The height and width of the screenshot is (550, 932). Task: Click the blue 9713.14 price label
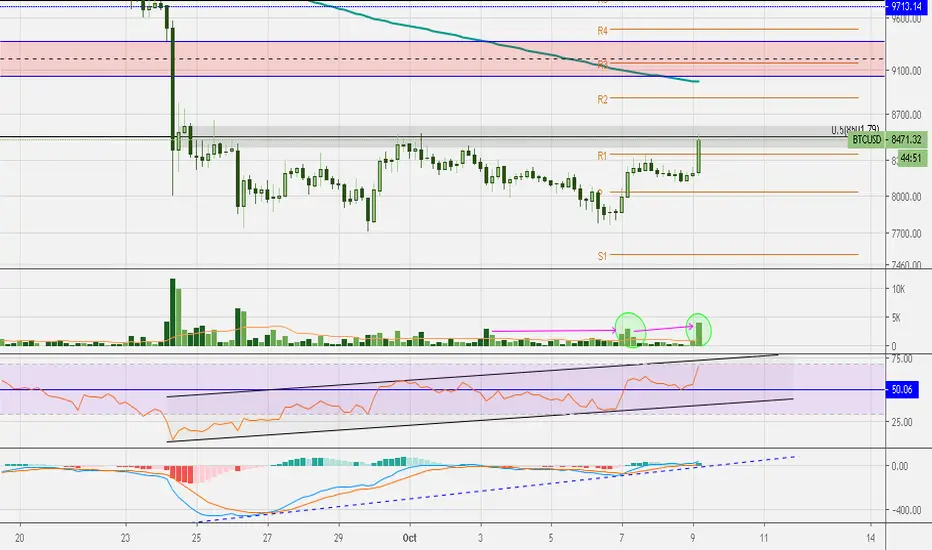tap(906, 7)
